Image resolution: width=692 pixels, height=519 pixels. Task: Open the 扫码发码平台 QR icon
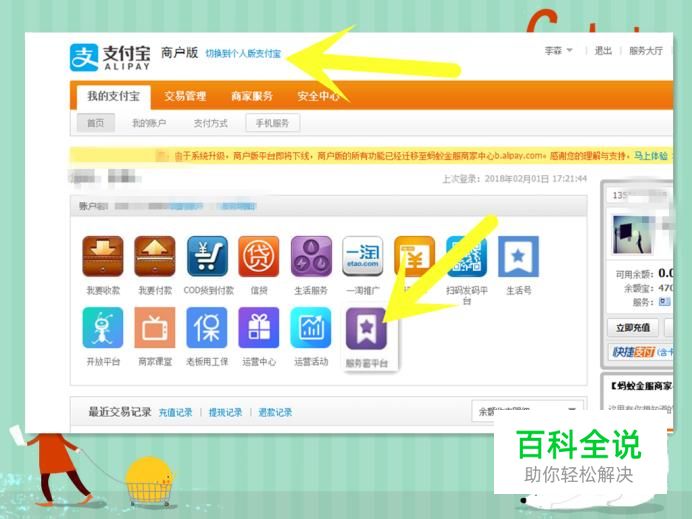click(466, 256)
